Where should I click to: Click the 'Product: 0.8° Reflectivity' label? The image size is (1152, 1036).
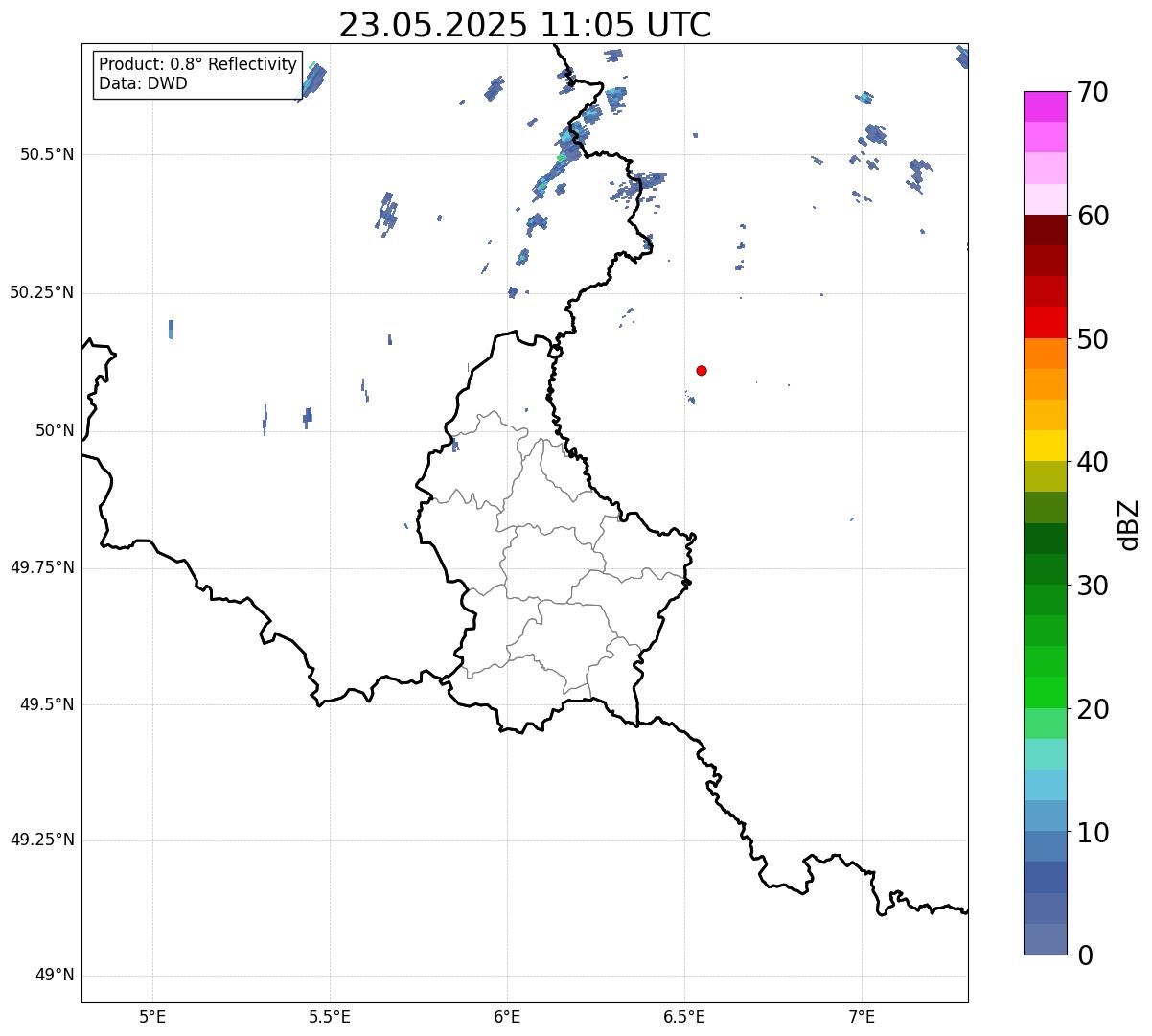198,64
